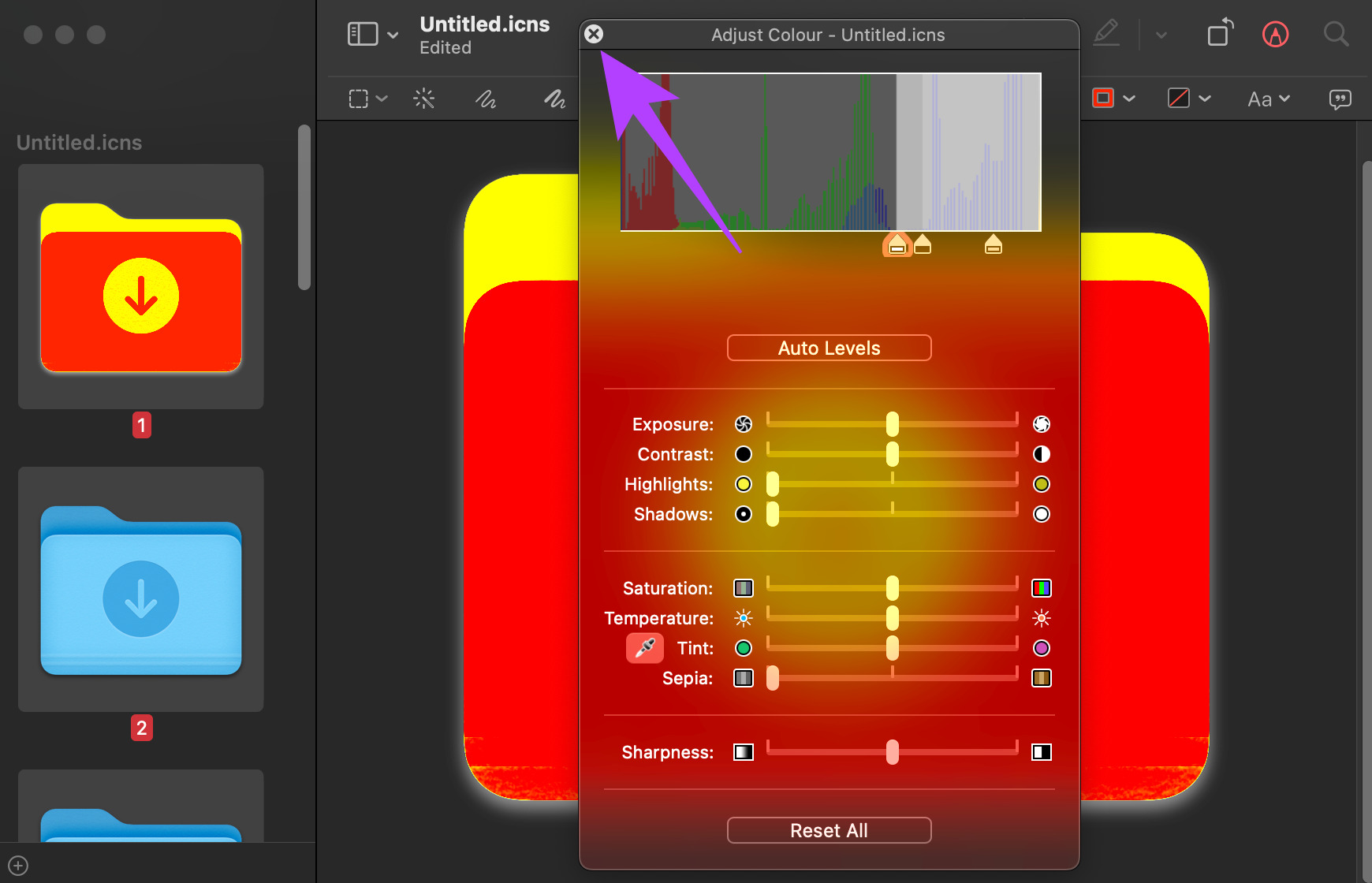The height and width of the screenshot is (883, 1372).
Task: Click the Exposure slider handle
Action: coord(892,424)
